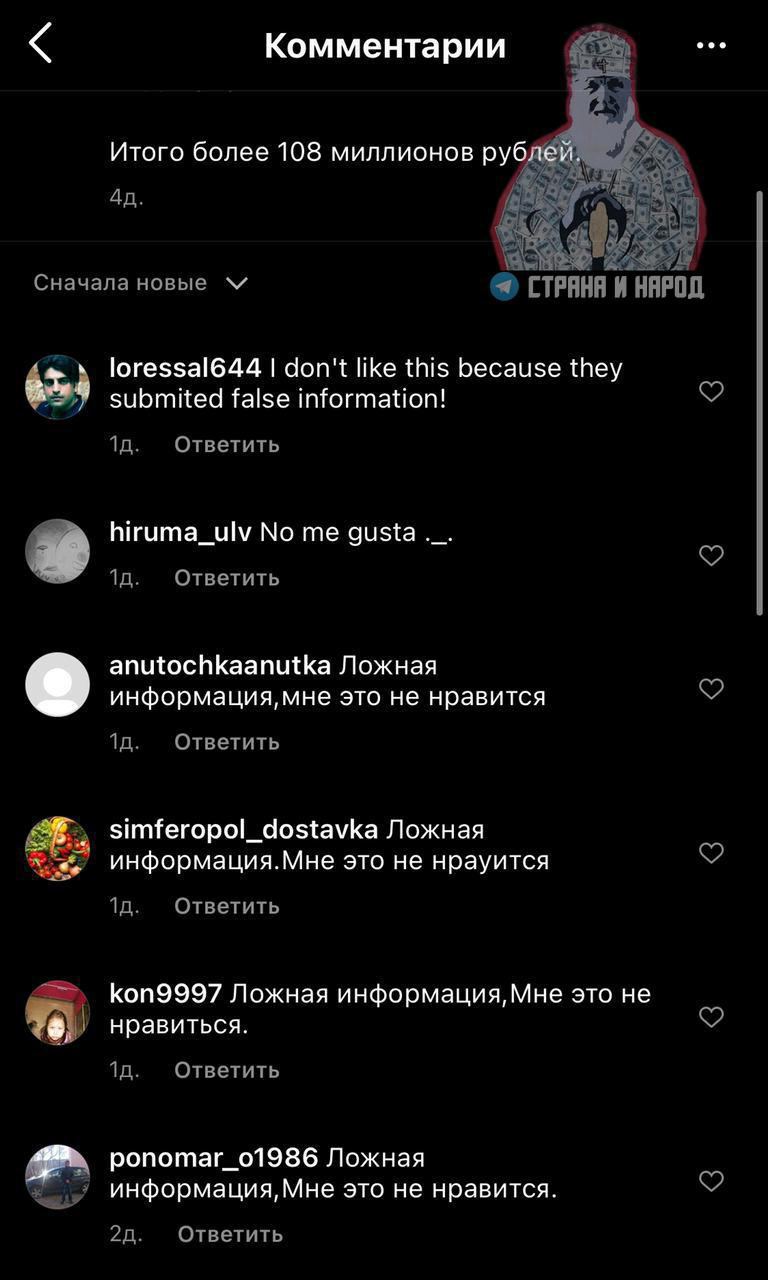This screenshot has width=768, height=1280.
Task: Tap the heart on ponomar_o1986's comment
Action: pyautogui.click(x=711, y=1181)
